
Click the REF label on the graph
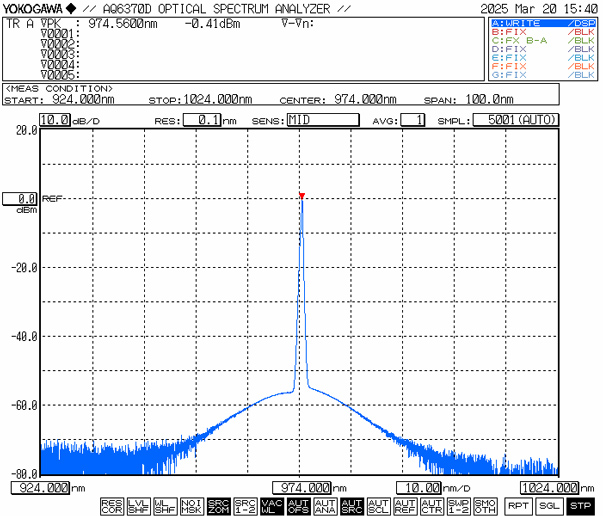click(52, 199)
